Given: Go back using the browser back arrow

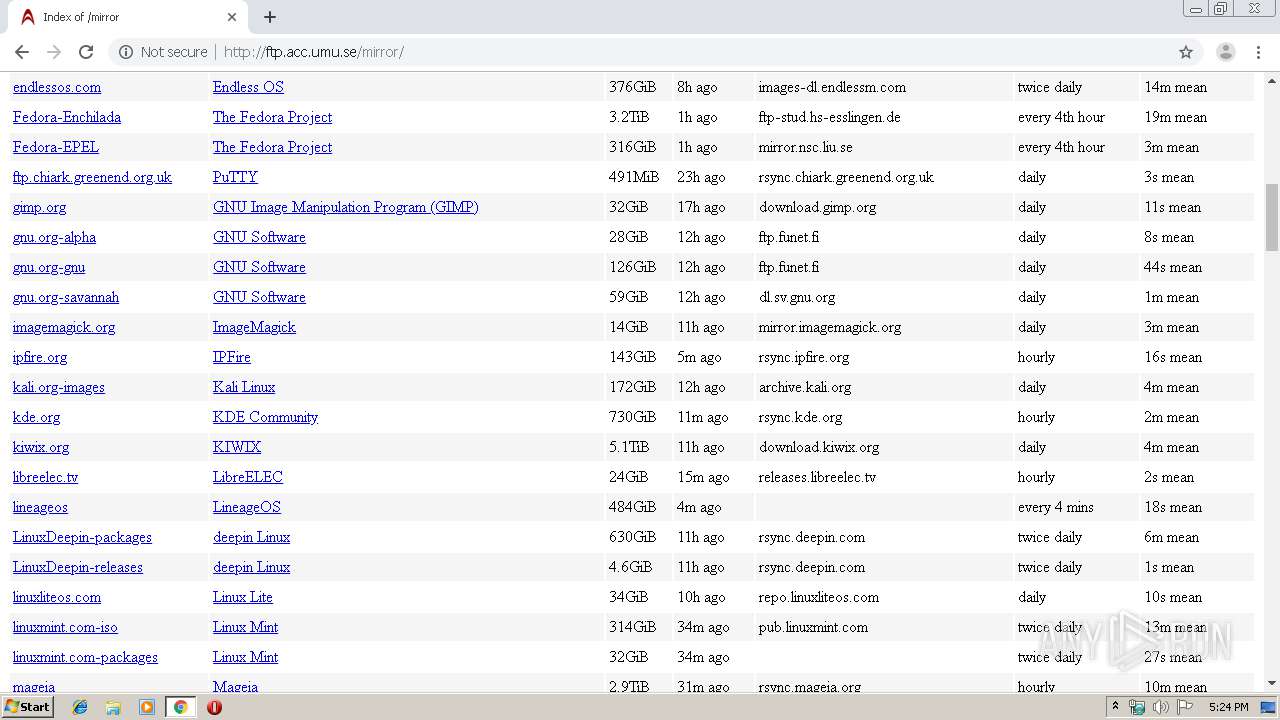Looking at the screenshot, I should [22, 52].
